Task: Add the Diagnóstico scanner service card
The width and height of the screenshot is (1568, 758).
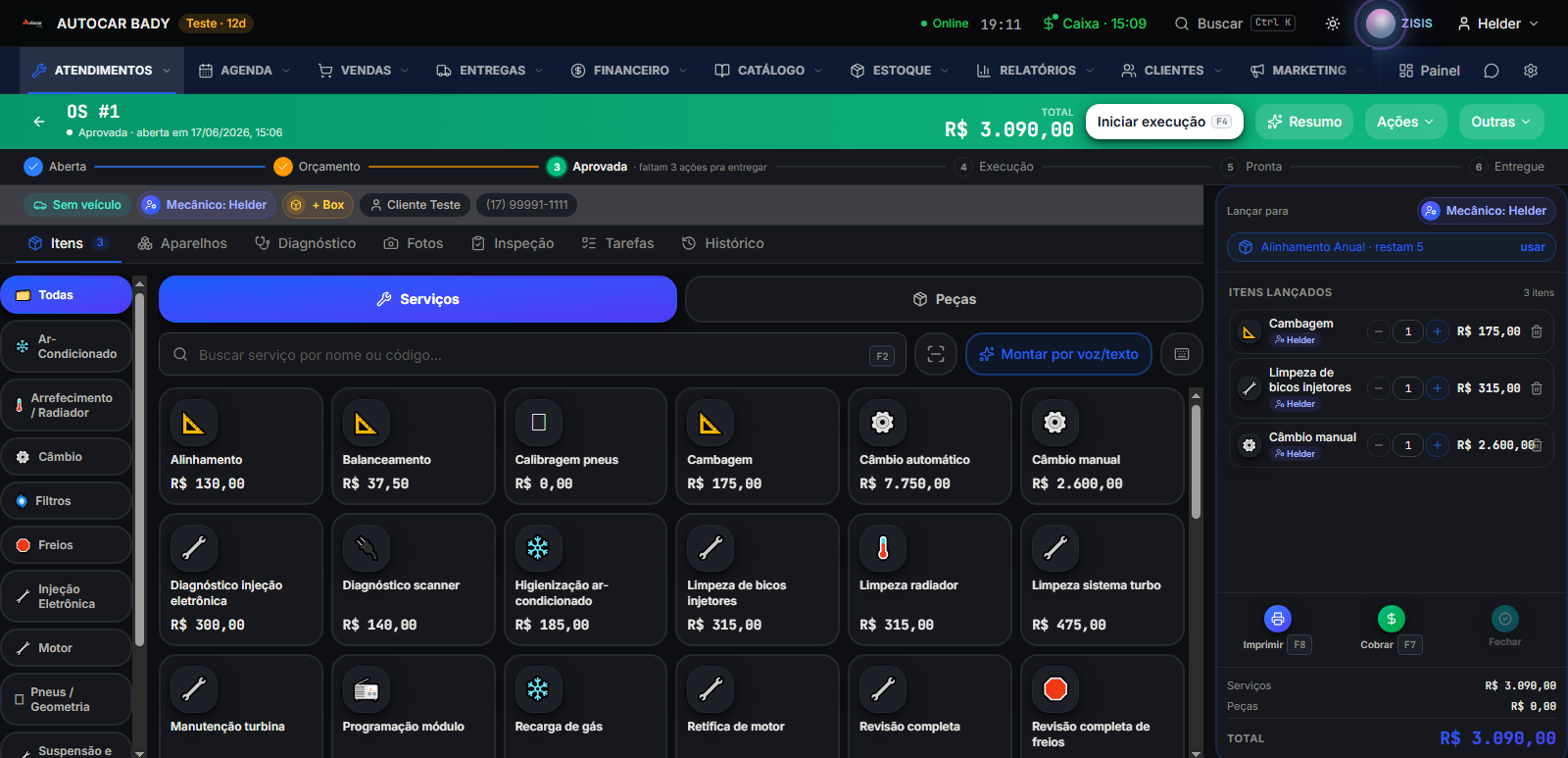Action: click(414, 580)
